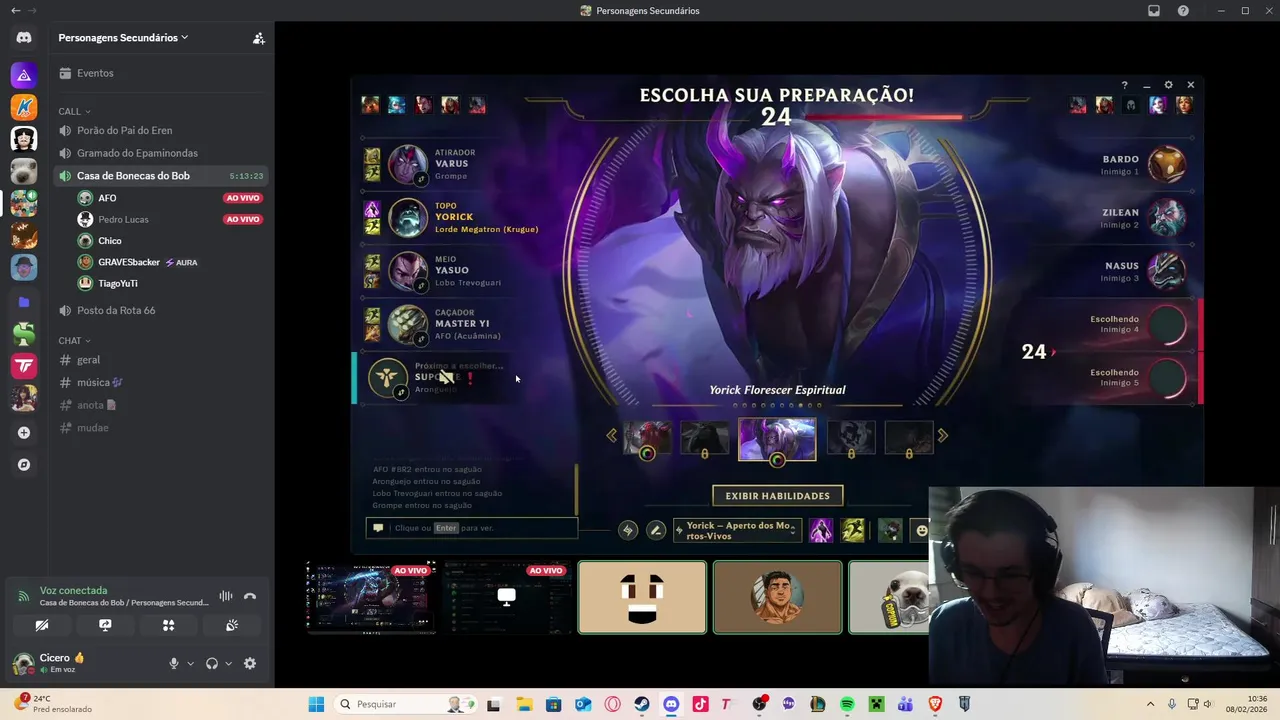Screen dimensions: 1280x720
Task: Open Spotify from the taskbar
Action: [847, 704]
